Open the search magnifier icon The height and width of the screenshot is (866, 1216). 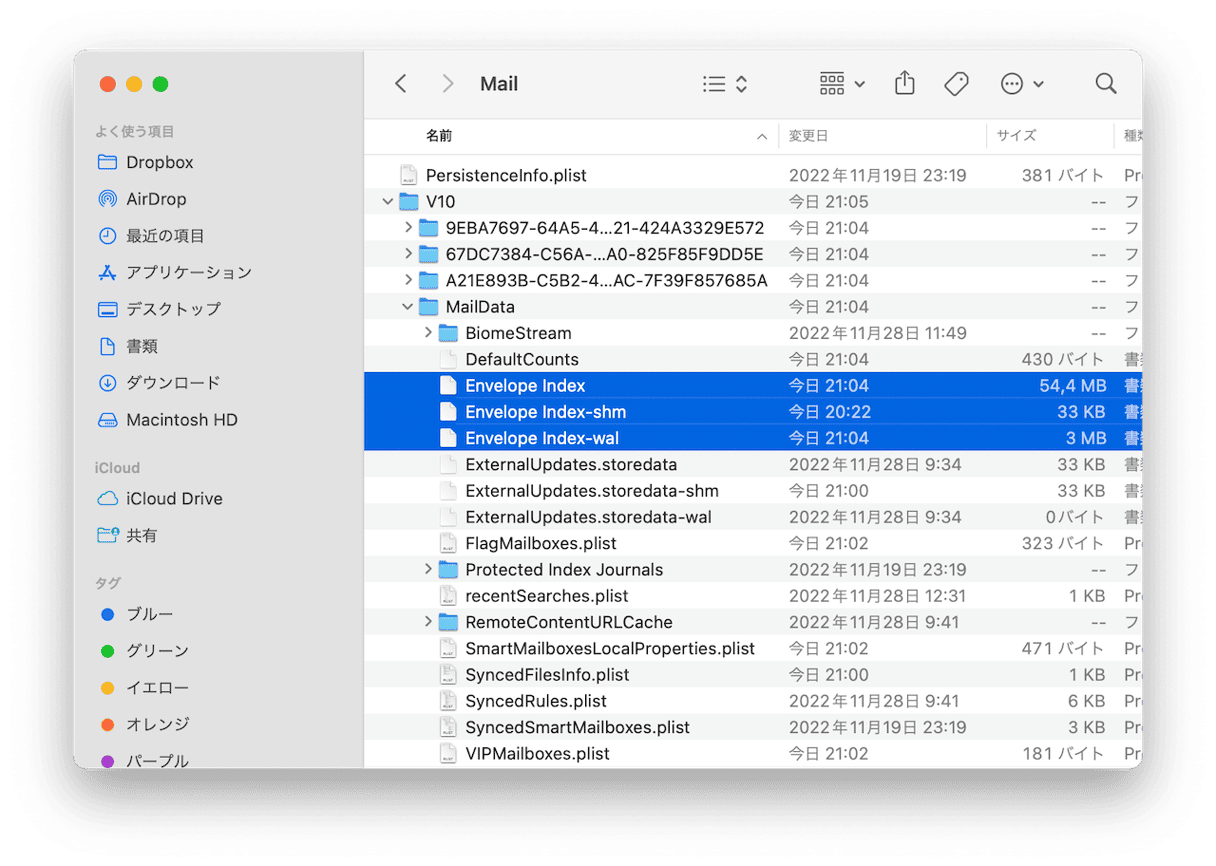click(x=1105, y=84)
